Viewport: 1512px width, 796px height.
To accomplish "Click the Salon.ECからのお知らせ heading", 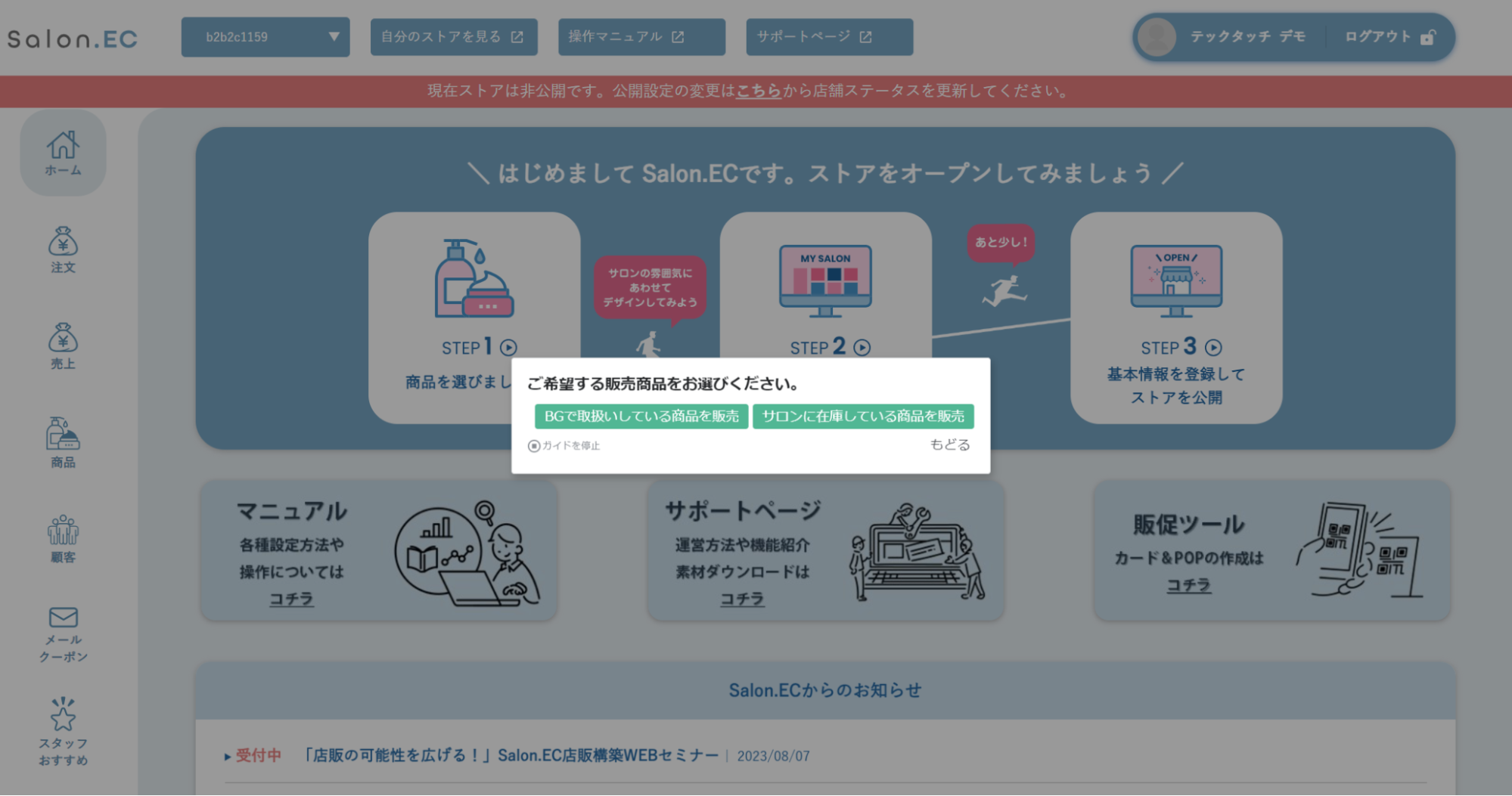I will (x=825, y=691).
